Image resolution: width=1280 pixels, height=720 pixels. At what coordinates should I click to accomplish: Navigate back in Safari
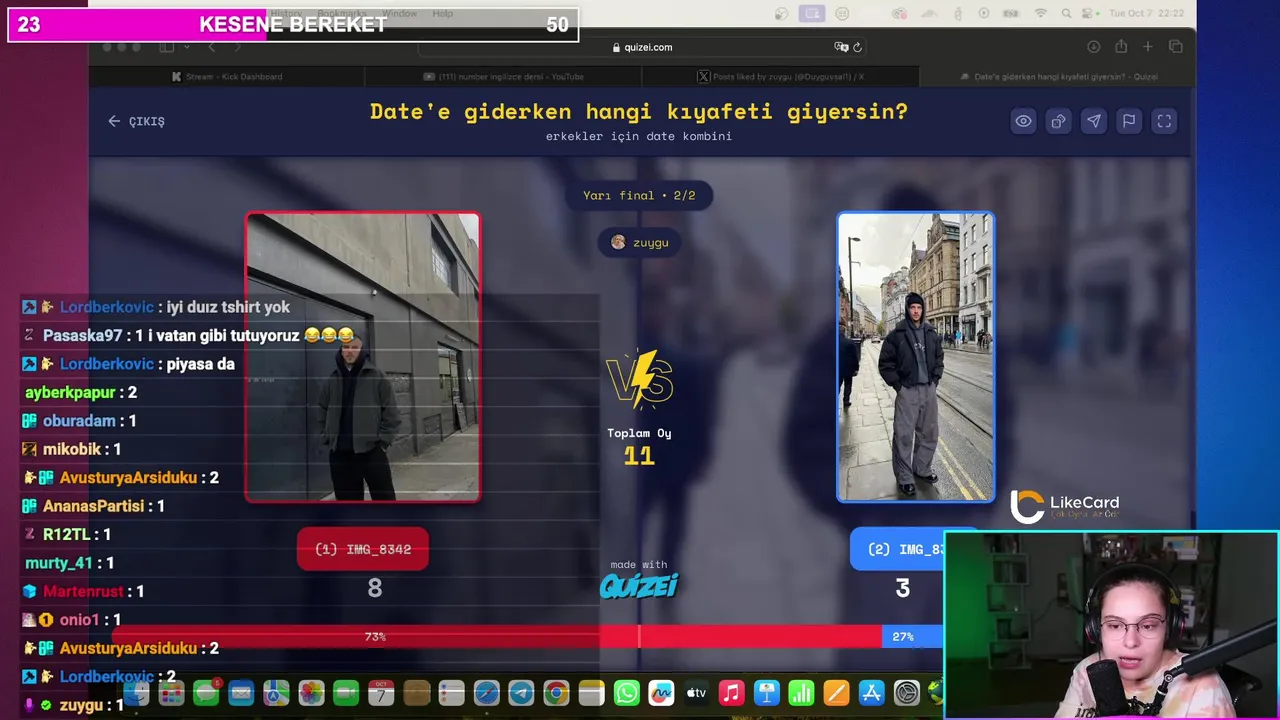click(211, 47)
